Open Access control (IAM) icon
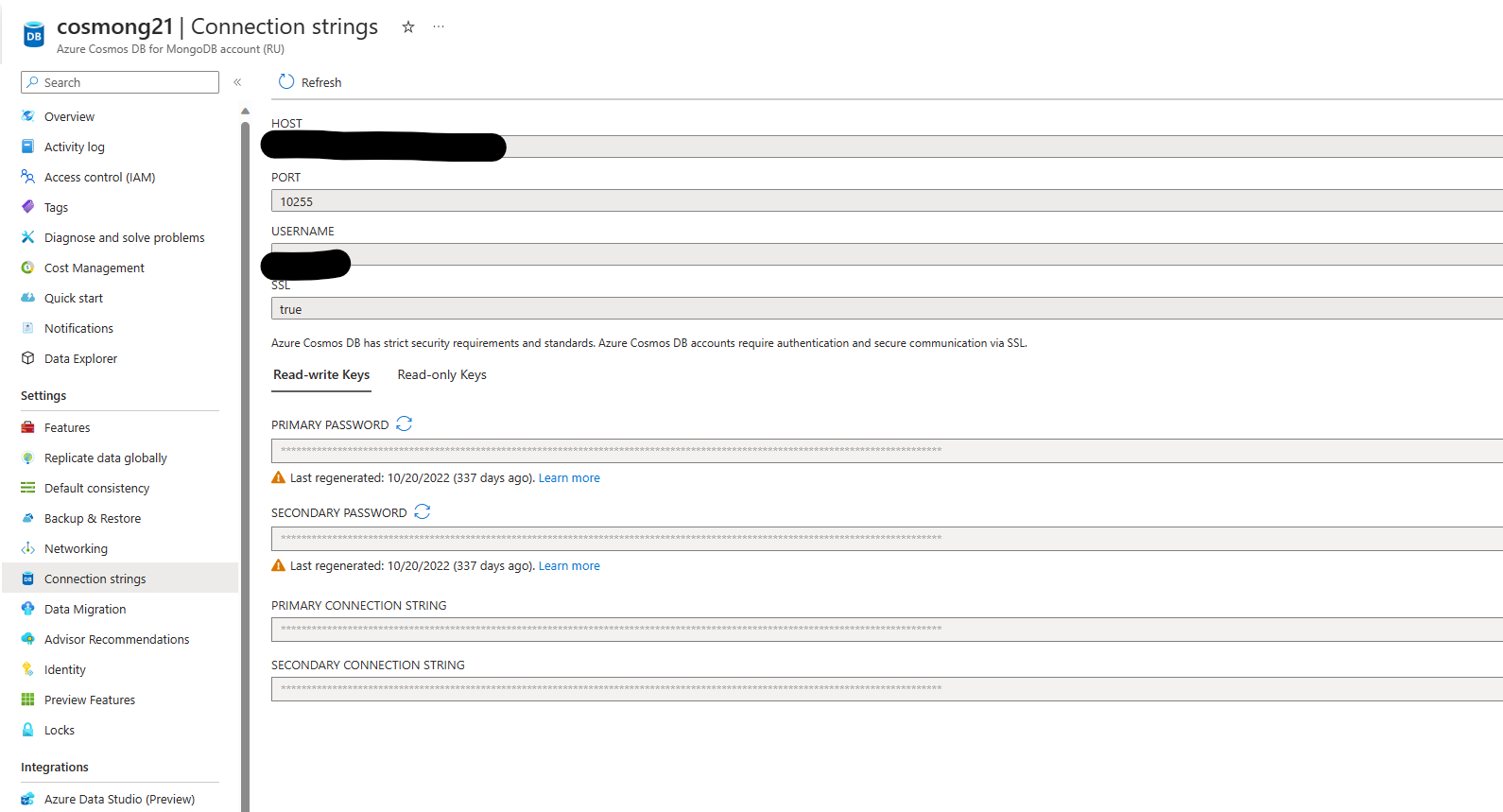The image size is (1503, 812). point(28,177)
